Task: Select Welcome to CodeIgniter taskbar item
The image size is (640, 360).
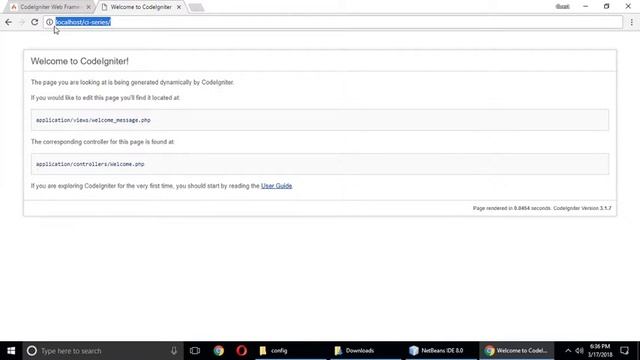Action: coord(516,351)
